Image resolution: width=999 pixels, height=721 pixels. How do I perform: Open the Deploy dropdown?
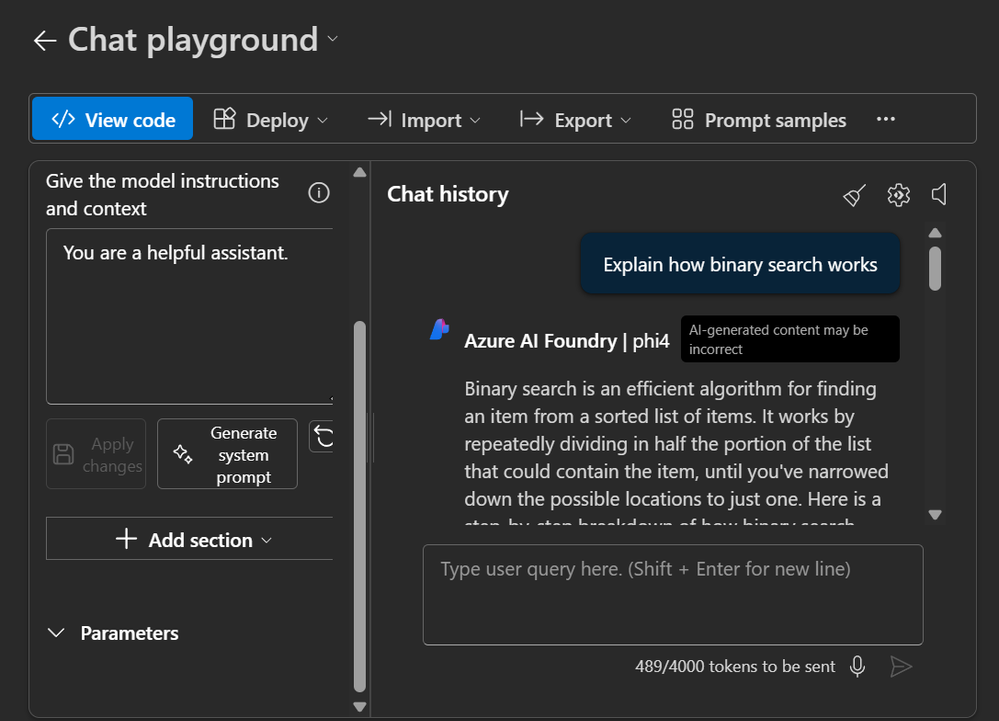pos(271,120)
